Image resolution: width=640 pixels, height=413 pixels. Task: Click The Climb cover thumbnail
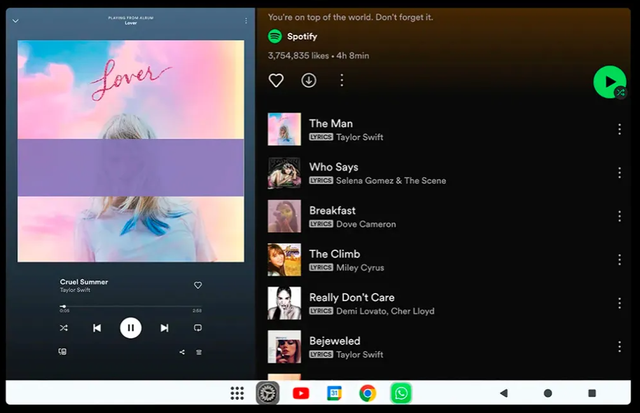(x=284, y=260)
